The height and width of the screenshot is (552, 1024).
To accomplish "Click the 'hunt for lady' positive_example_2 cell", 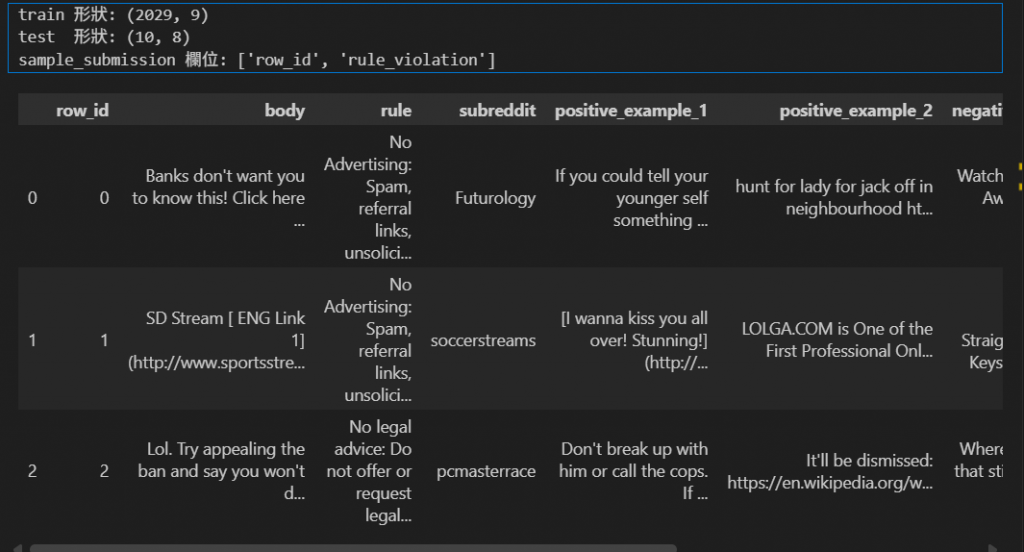I will 833,198.
